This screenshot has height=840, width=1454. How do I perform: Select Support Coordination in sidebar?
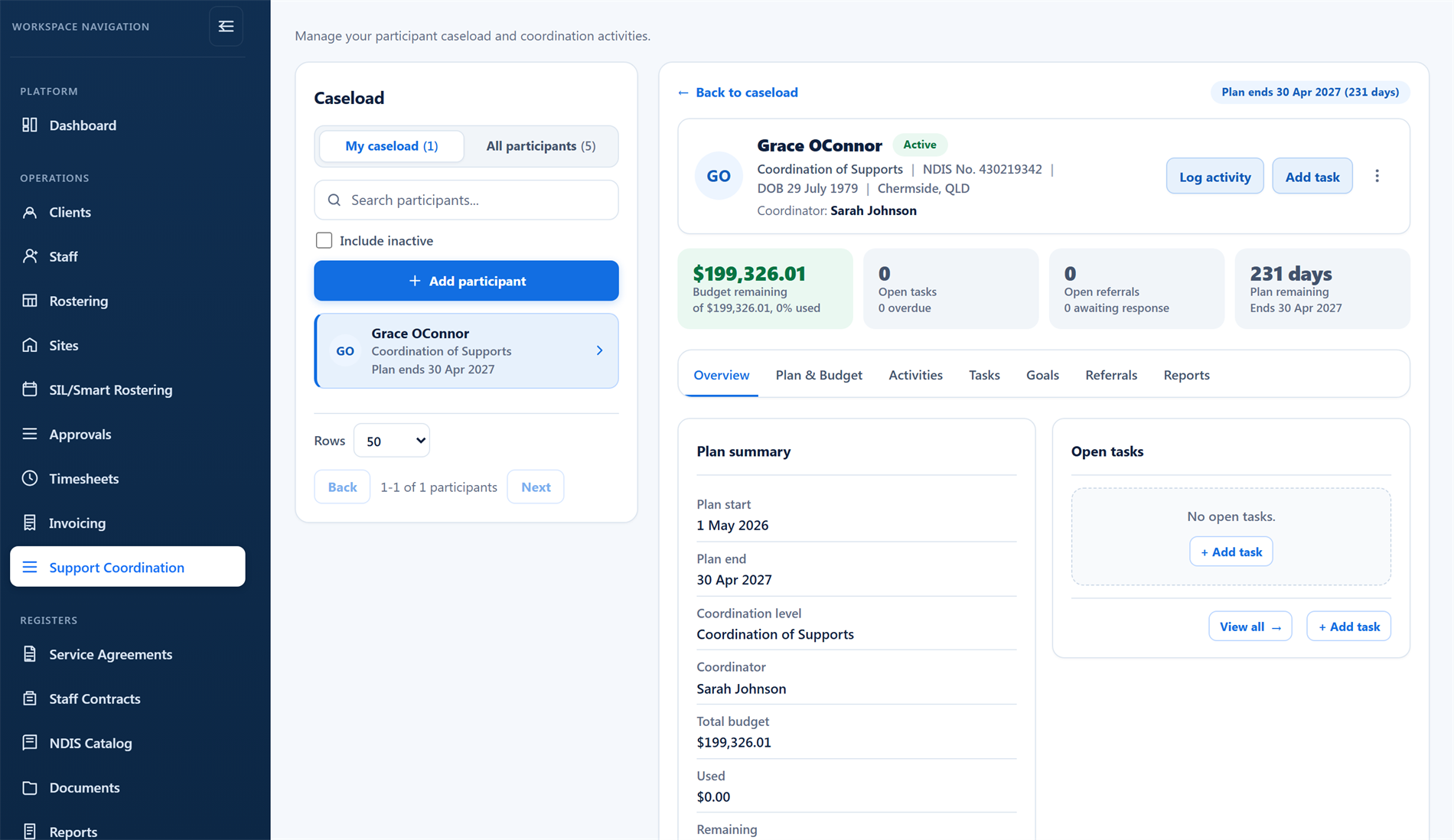(127, 567)
